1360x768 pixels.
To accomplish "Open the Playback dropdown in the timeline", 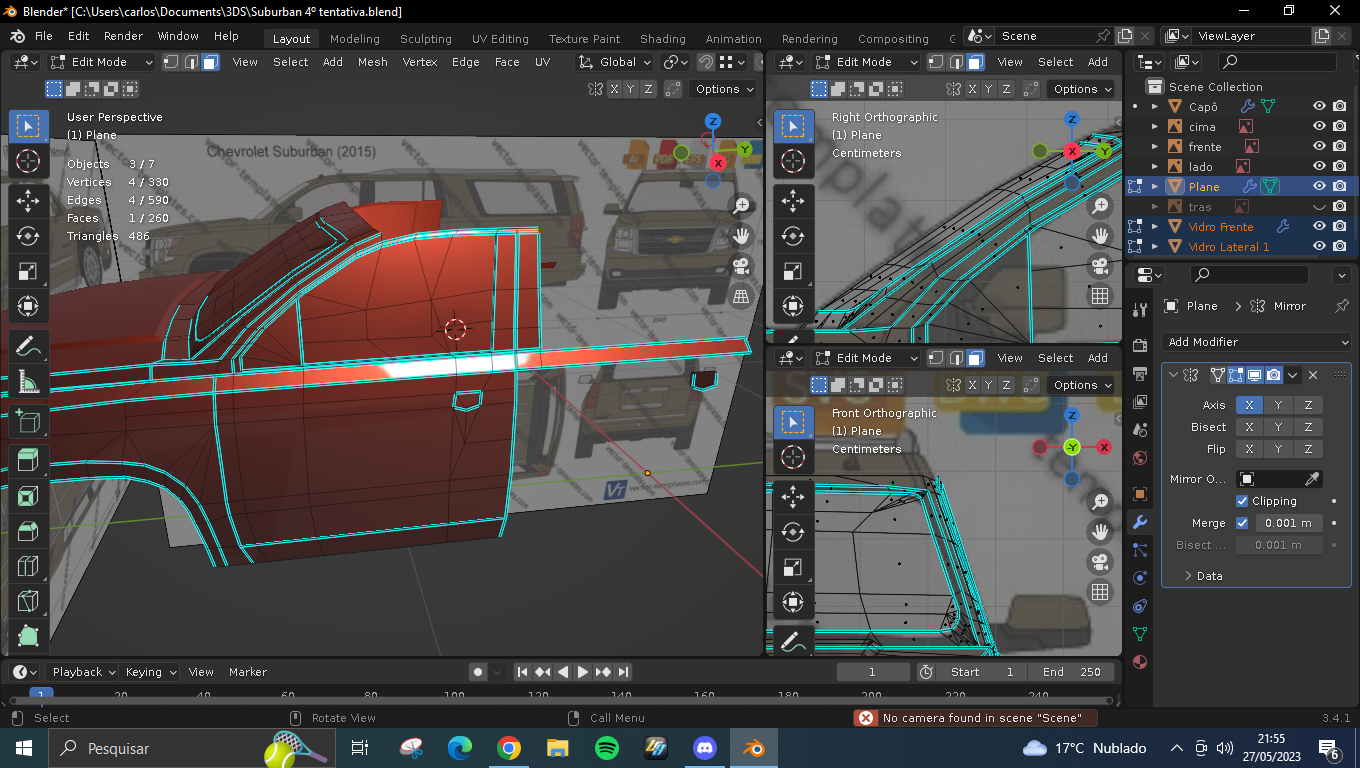I will coord(84,672).
